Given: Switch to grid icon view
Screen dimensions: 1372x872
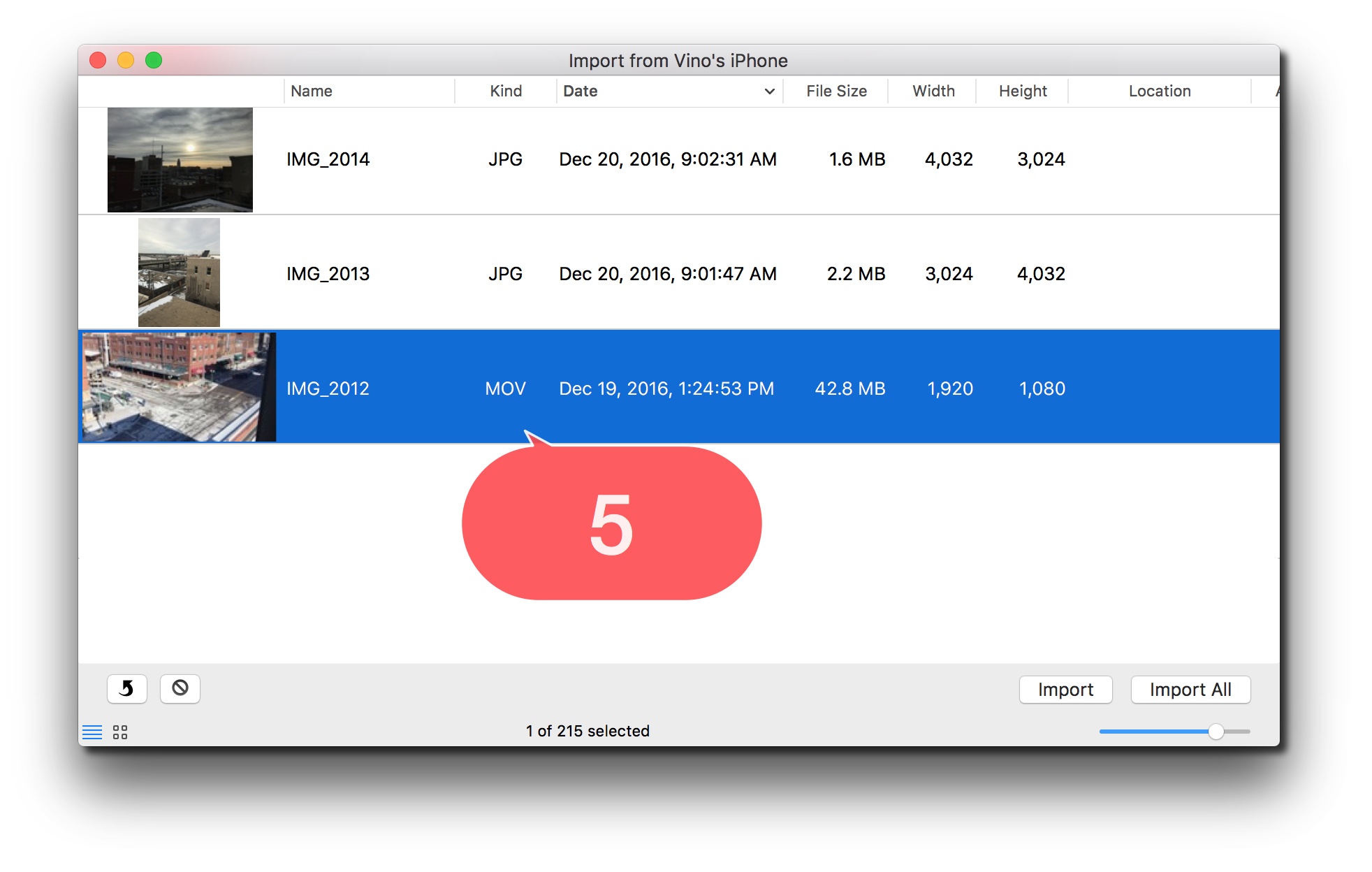Looking at the screenshot, I should tap(120, 732).
